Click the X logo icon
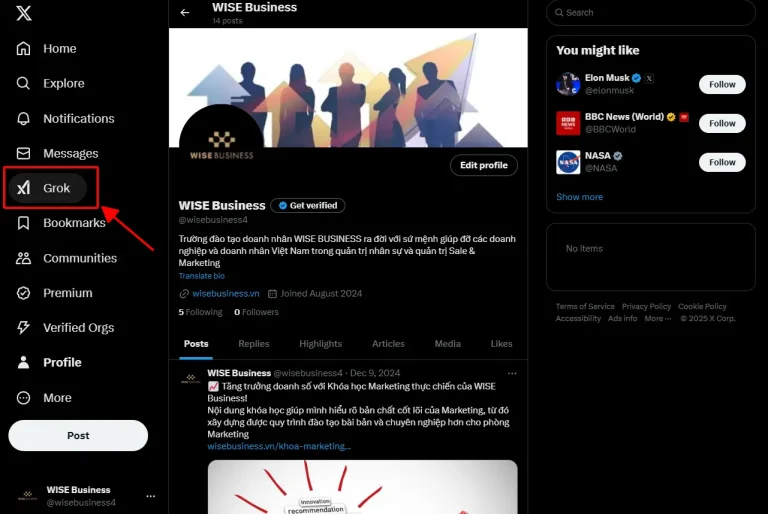 [24, 13]
